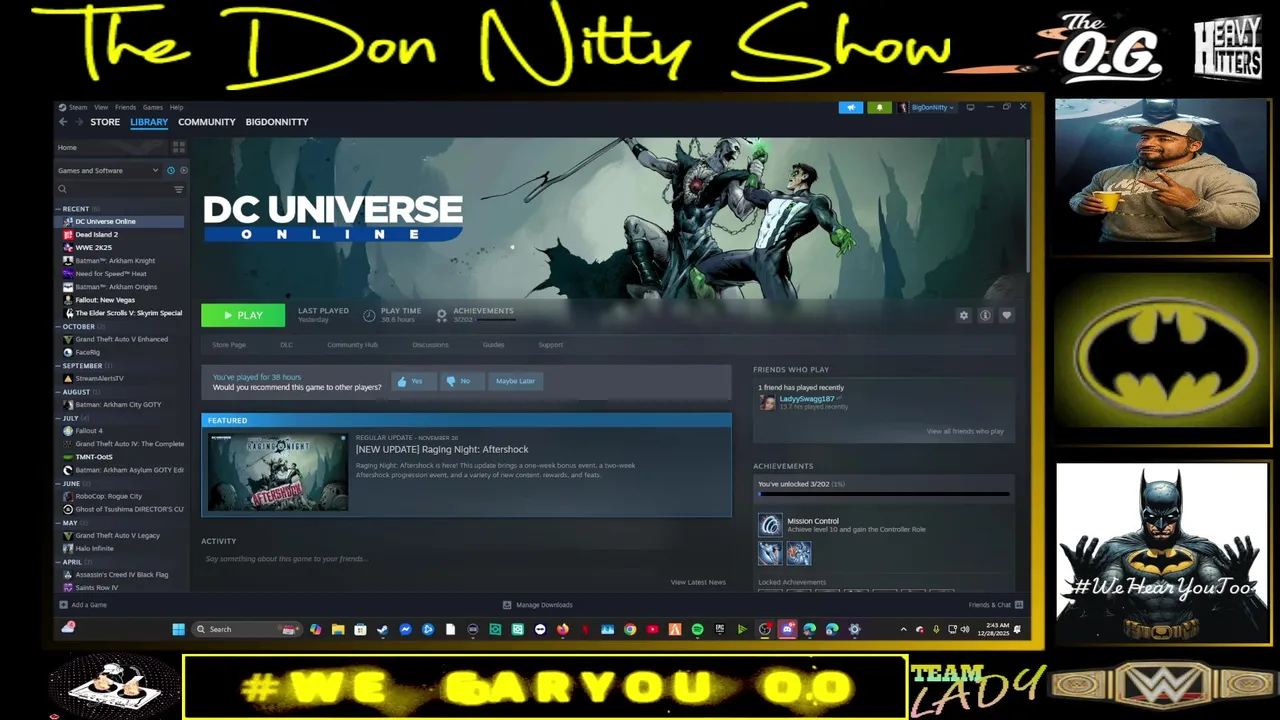Image resolution: width=1280 pixels, height=720 pixels.
Task: Select the Mission Control achievement icon
Action: [x=770, y=525]
